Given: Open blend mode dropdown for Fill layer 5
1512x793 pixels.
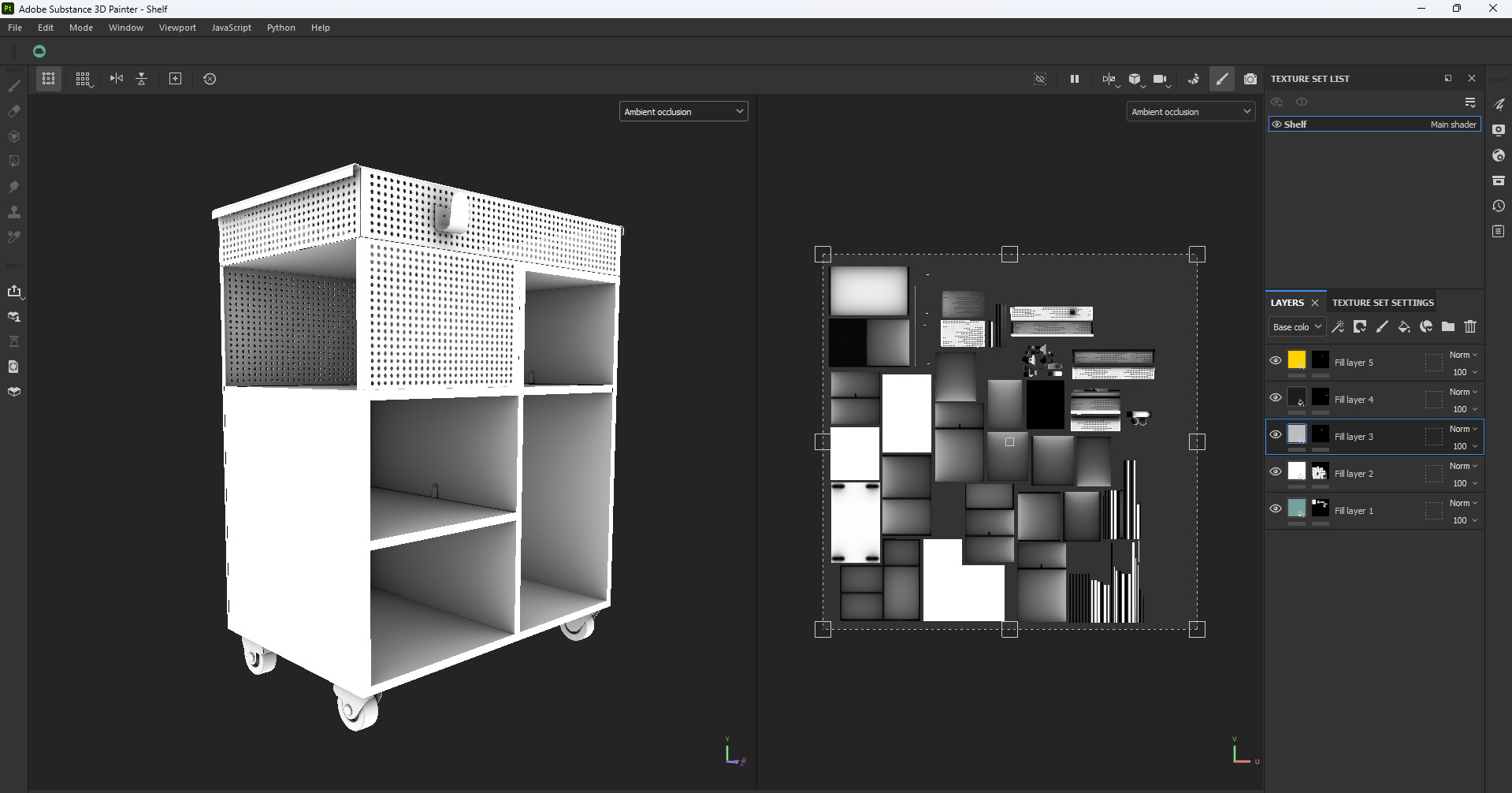Looking at the screenshot, I should click(1463, 356).
